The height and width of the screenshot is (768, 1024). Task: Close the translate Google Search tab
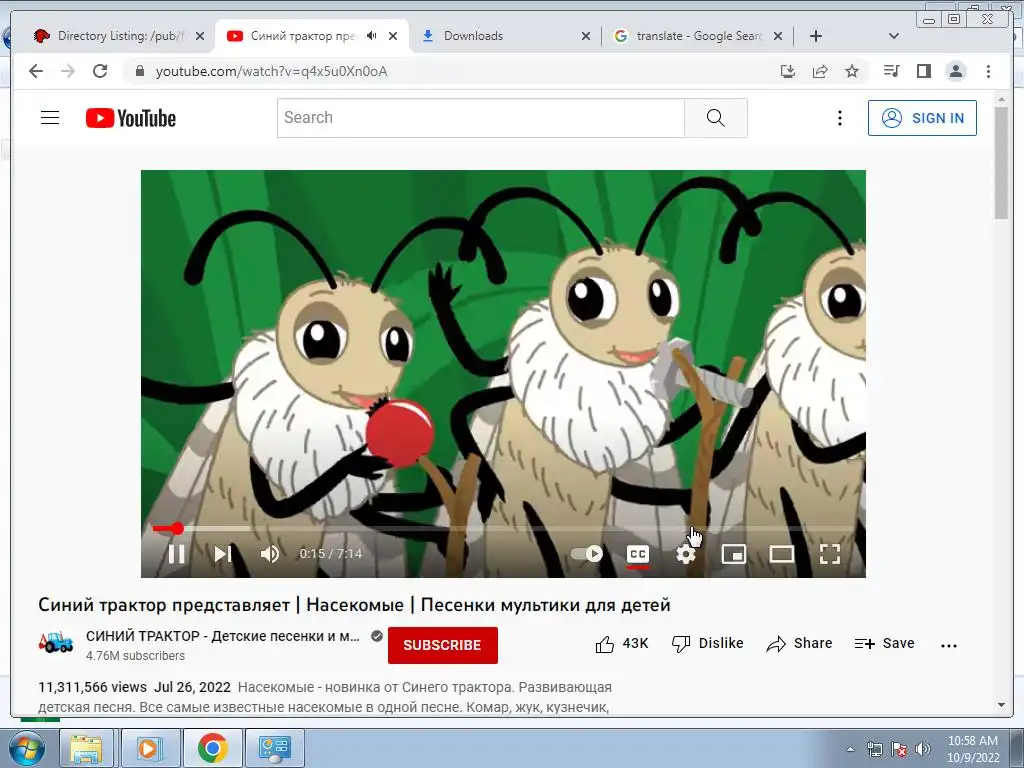tap(778, 36)
